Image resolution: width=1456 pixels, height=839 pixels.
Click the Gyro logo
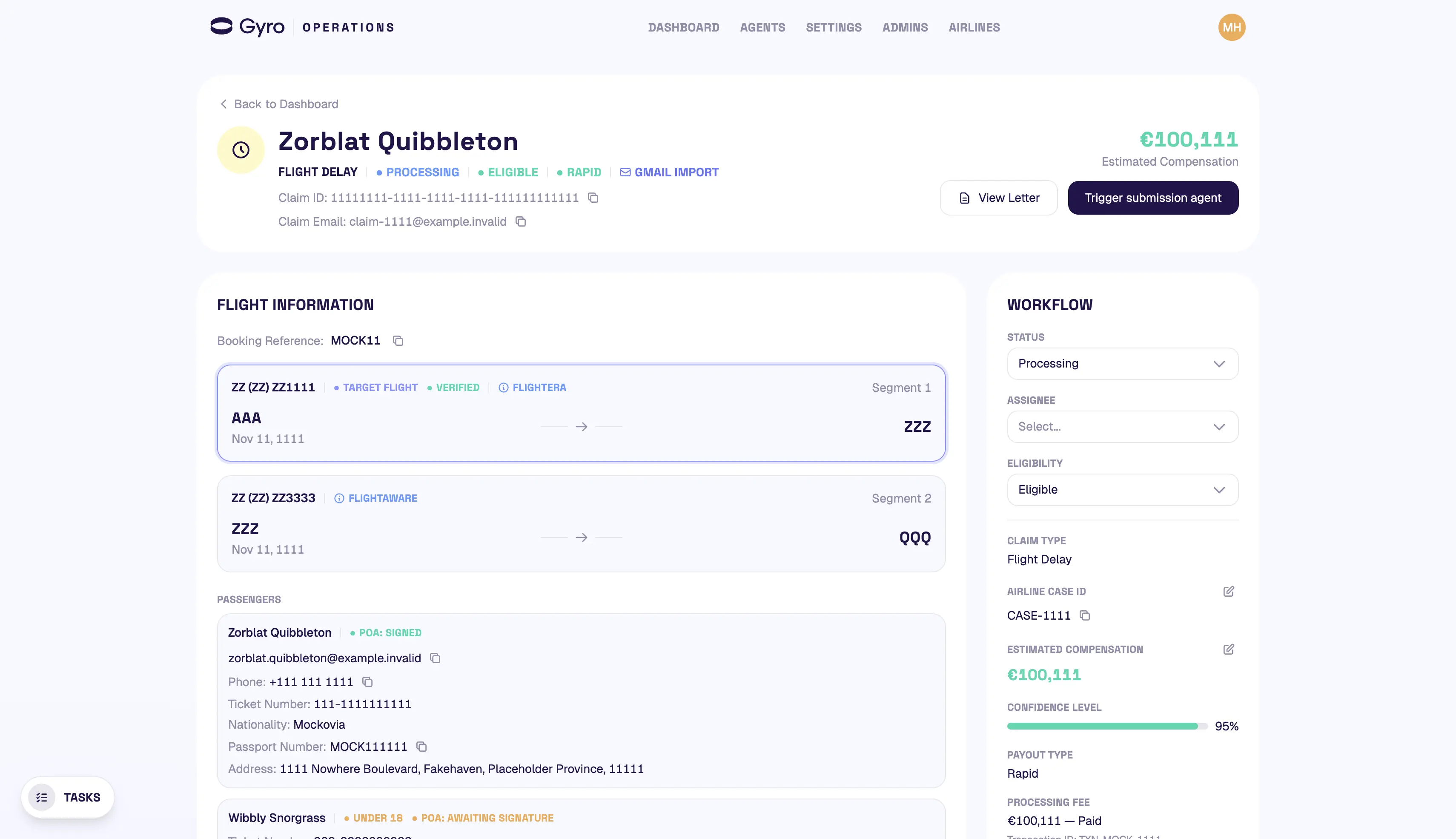[247, 27]
